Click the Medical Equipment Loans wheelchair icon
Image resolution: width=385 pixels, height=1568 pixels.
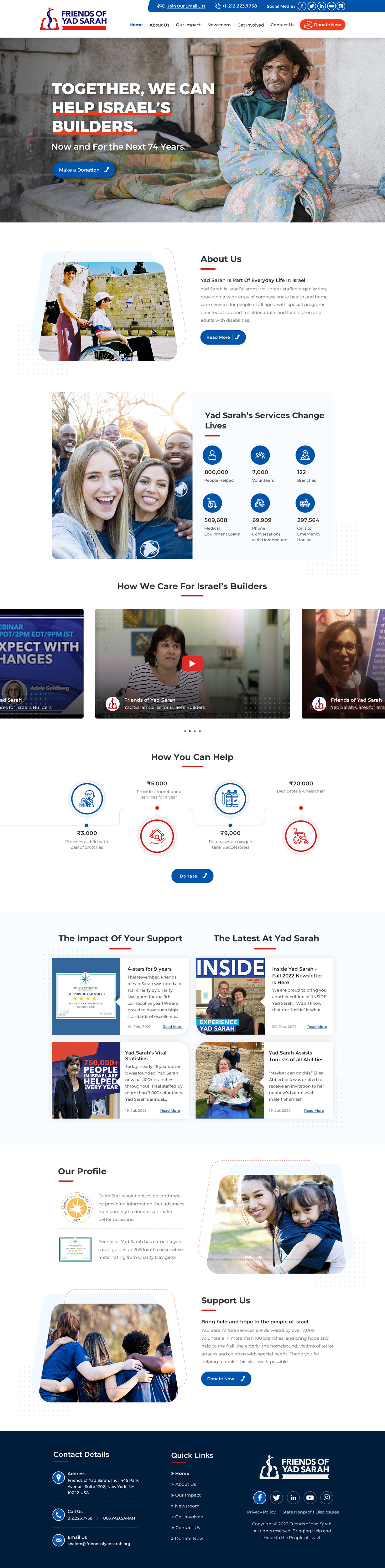[212, 503]
